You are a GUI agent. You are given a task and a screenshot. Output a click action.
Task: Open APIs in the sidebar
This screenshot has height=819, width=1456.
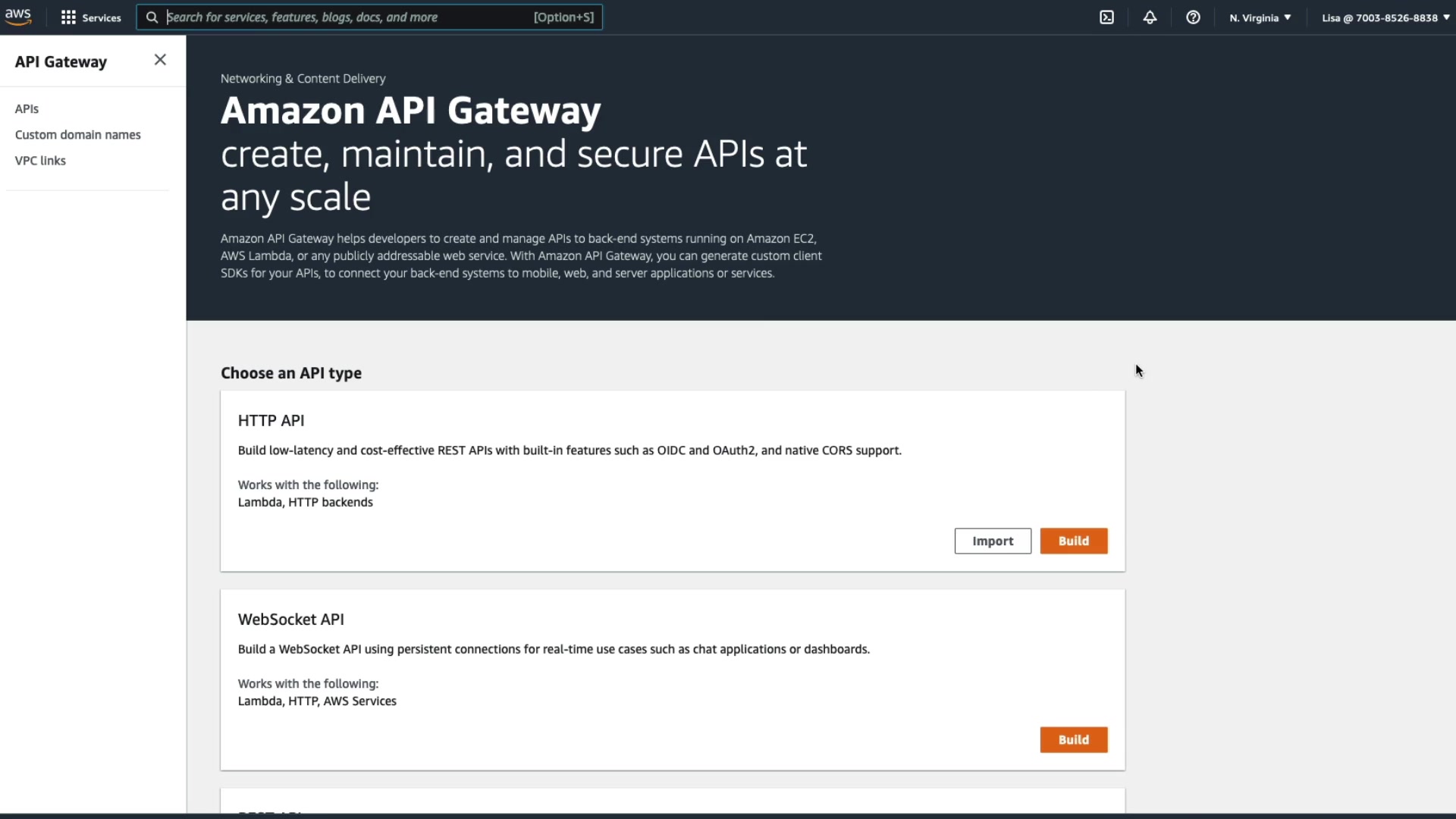pos(27,108)
